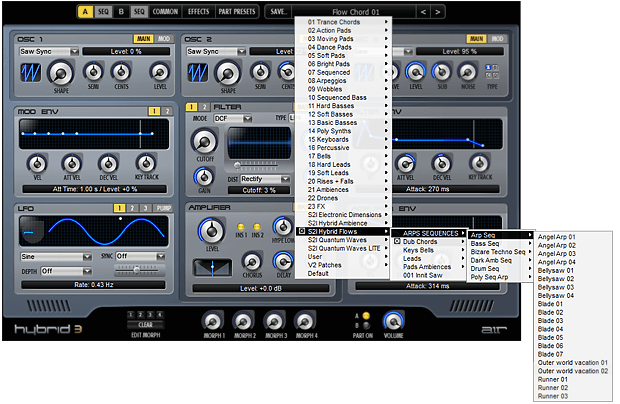Click the Morph 3 knob

[274, 321]
